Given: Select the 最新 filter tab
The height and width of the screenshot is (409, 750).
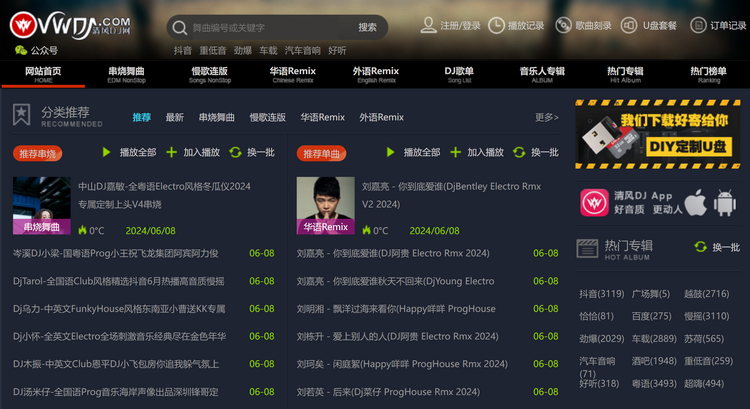Looking at the screenshot, I should tap(175, 117).
